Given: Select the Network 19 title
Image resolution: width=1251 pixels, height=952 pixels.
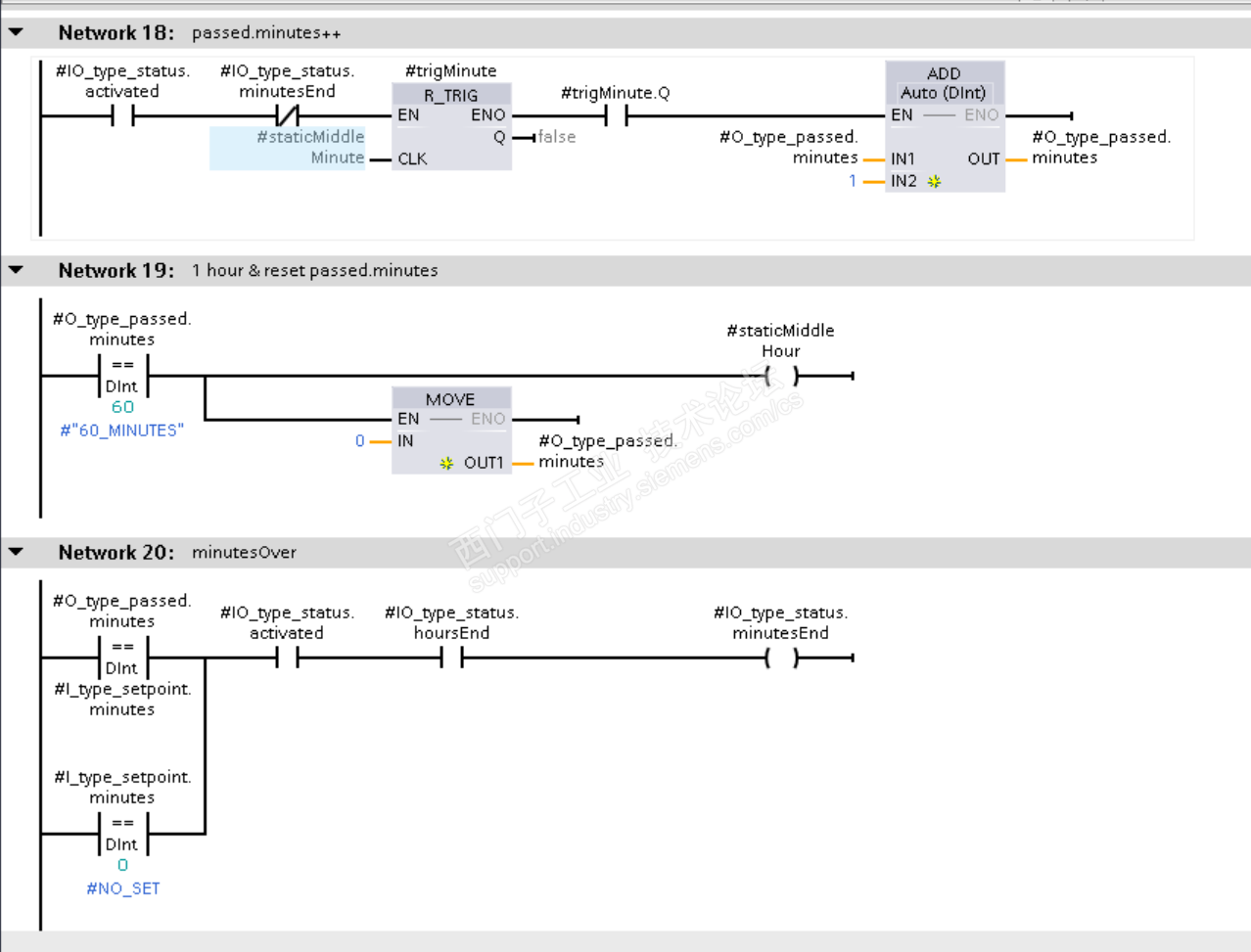Looking at the screenshot, I should (x=116, y=270).
